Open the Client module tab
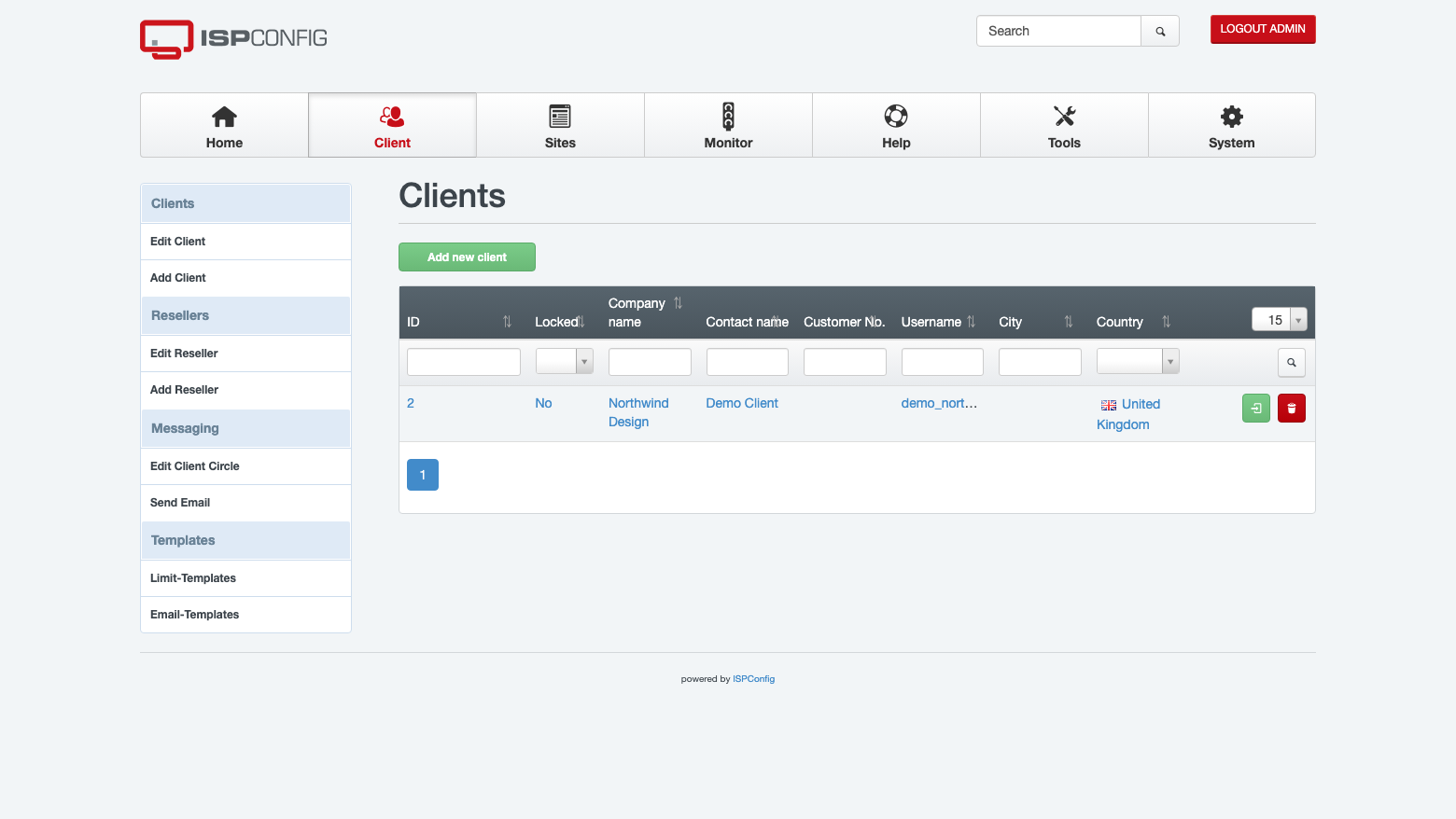The height and width of the screenshot is (819, 1456). pyautogui.click(x=392, y=125)
